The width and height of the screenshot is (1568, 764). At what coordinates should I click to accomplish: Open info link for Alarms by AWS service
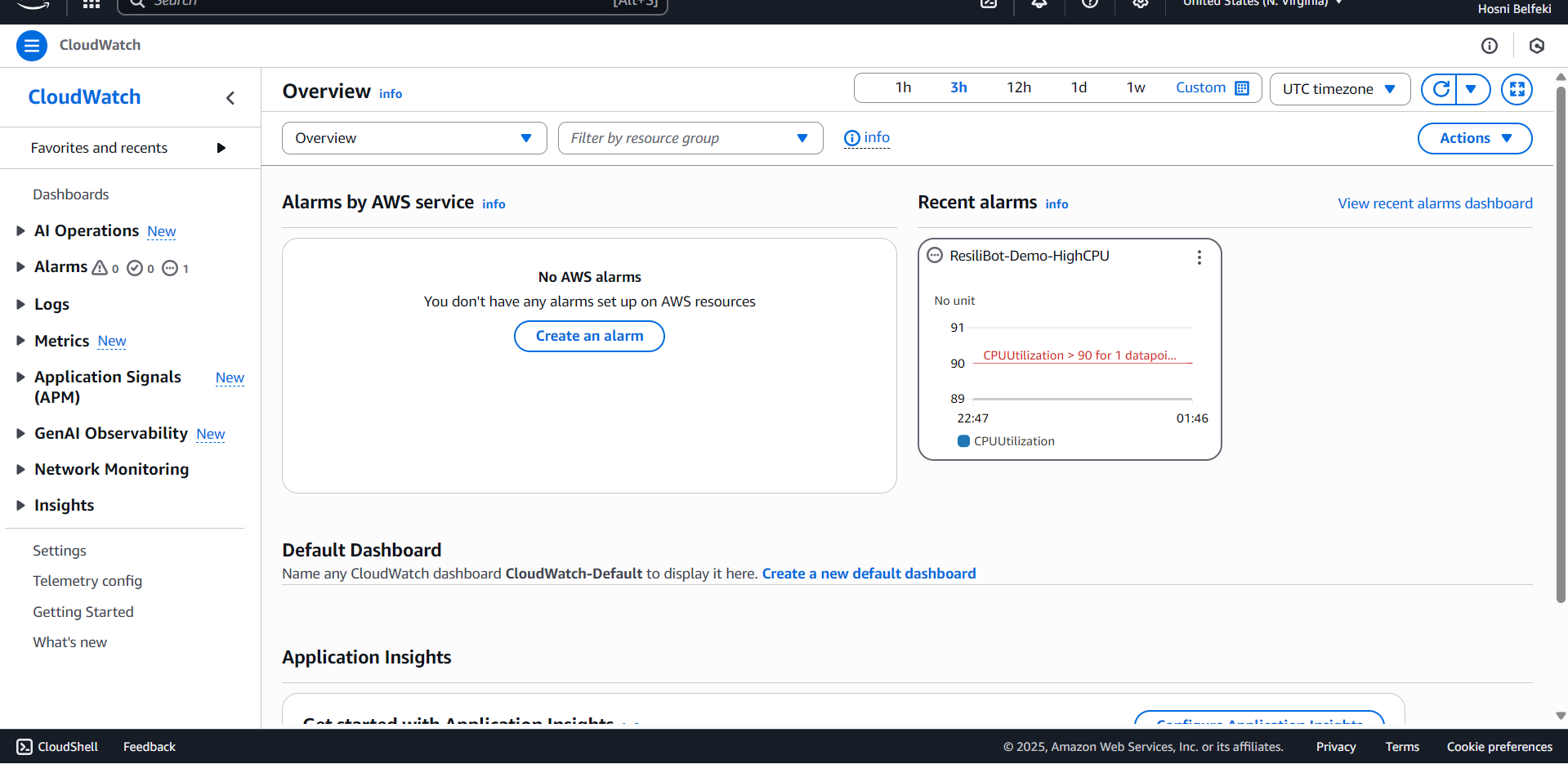pyautogui.click(x=494, y=204)
